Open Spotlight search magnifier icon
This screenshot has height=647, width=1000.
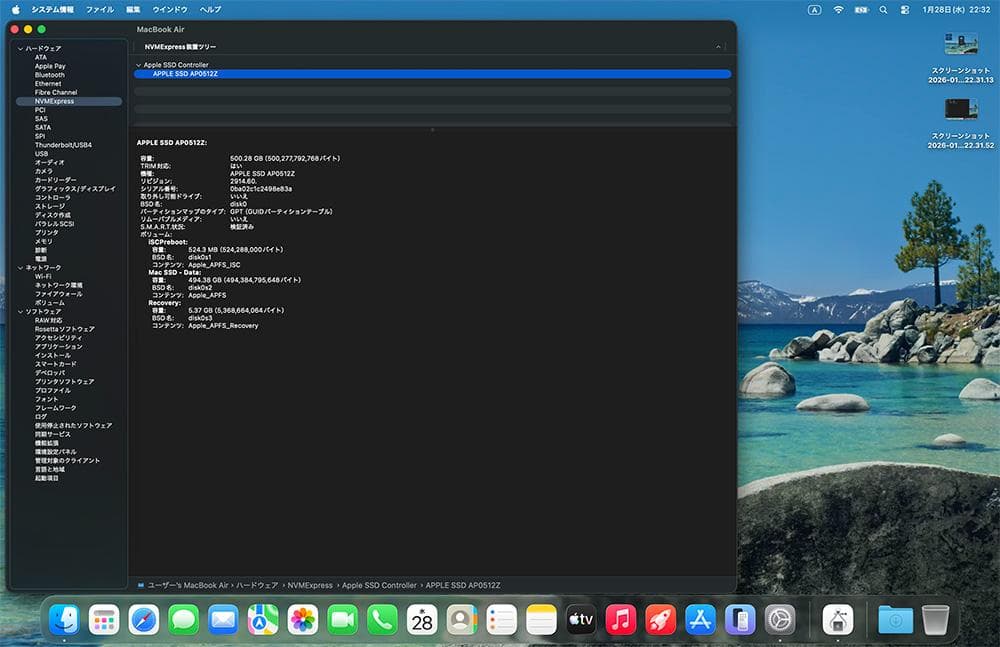click(x=883, y=9)
